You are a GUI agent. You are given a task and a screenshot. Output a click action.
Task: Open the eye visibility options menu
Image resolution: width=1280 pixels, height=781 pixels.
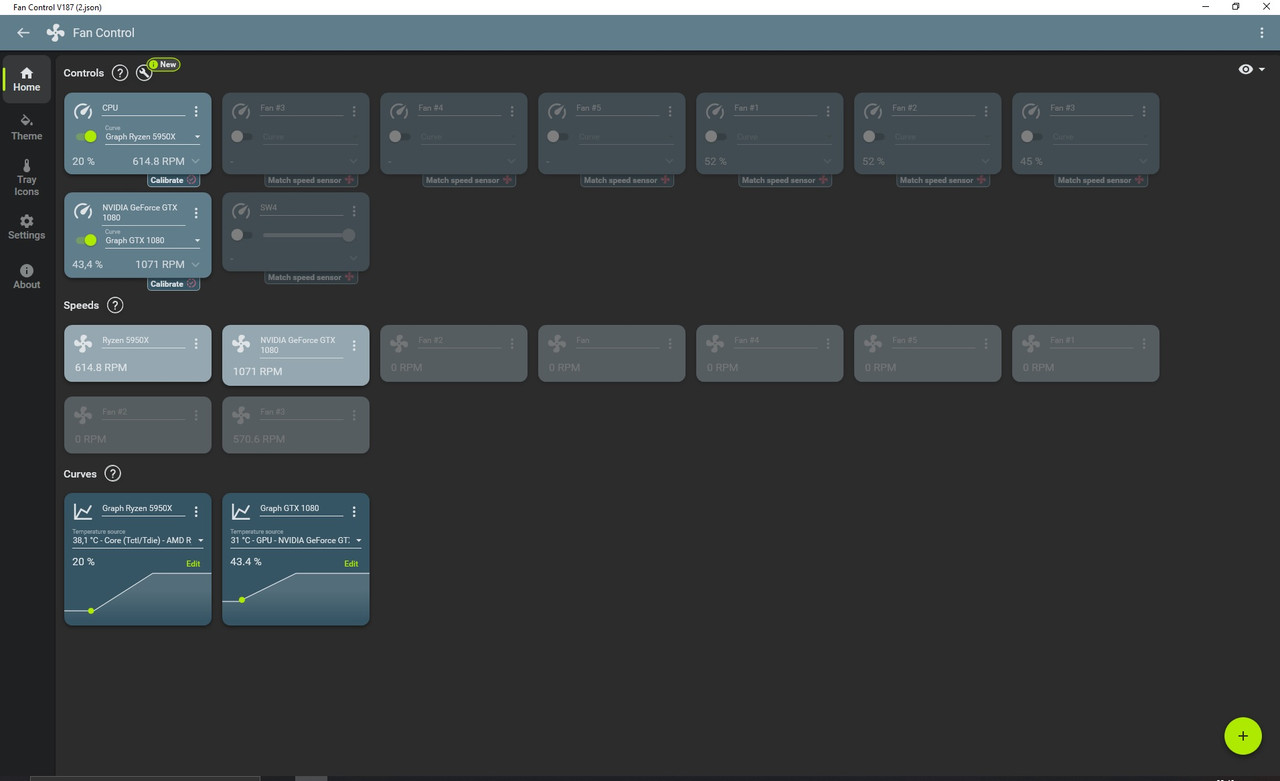click(x=1251, y=69)
